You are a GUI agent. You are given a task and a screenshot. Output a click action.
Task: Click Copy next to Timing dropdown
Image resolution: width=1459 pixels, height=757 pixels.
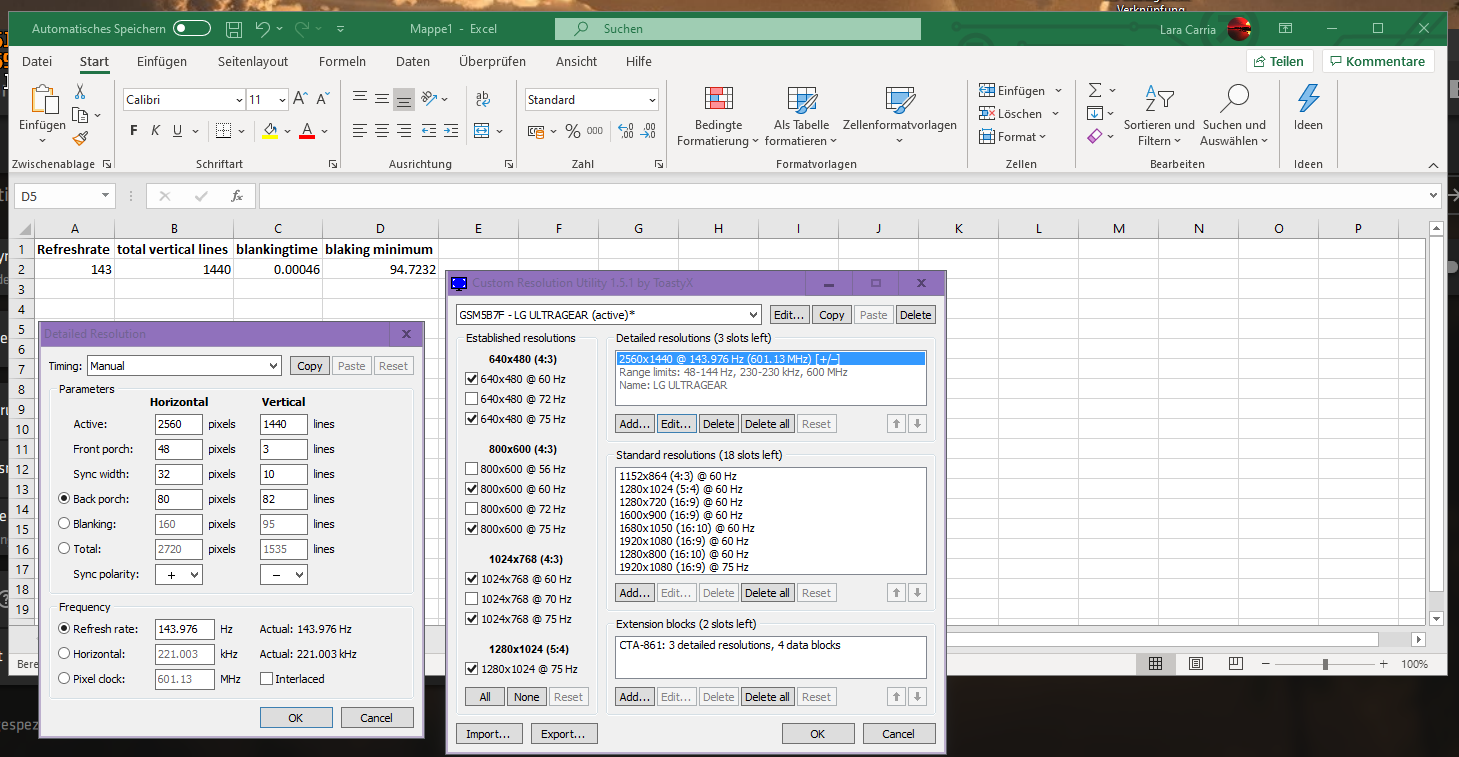pyautogui.click(x=310, y=366)
